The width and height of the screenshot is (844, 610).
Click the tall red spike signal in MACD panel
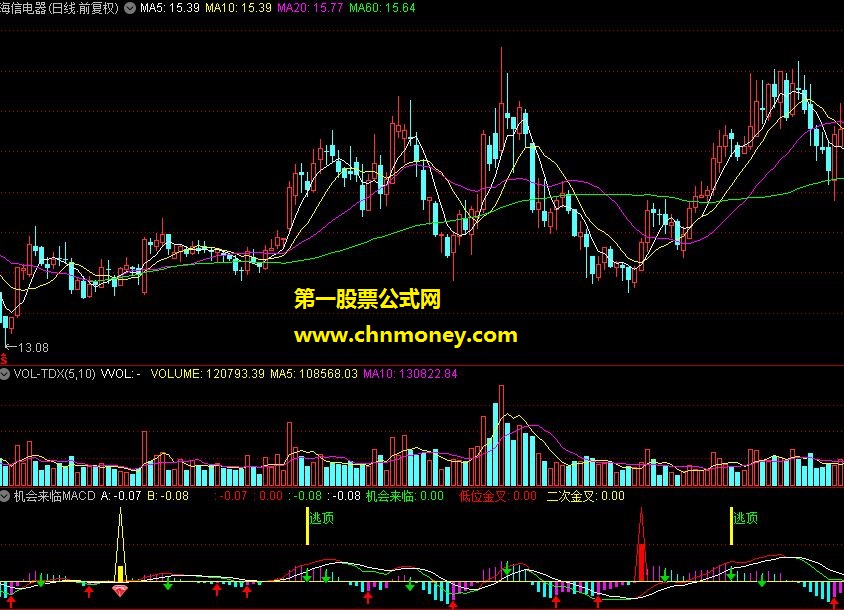tap(641, 545)
